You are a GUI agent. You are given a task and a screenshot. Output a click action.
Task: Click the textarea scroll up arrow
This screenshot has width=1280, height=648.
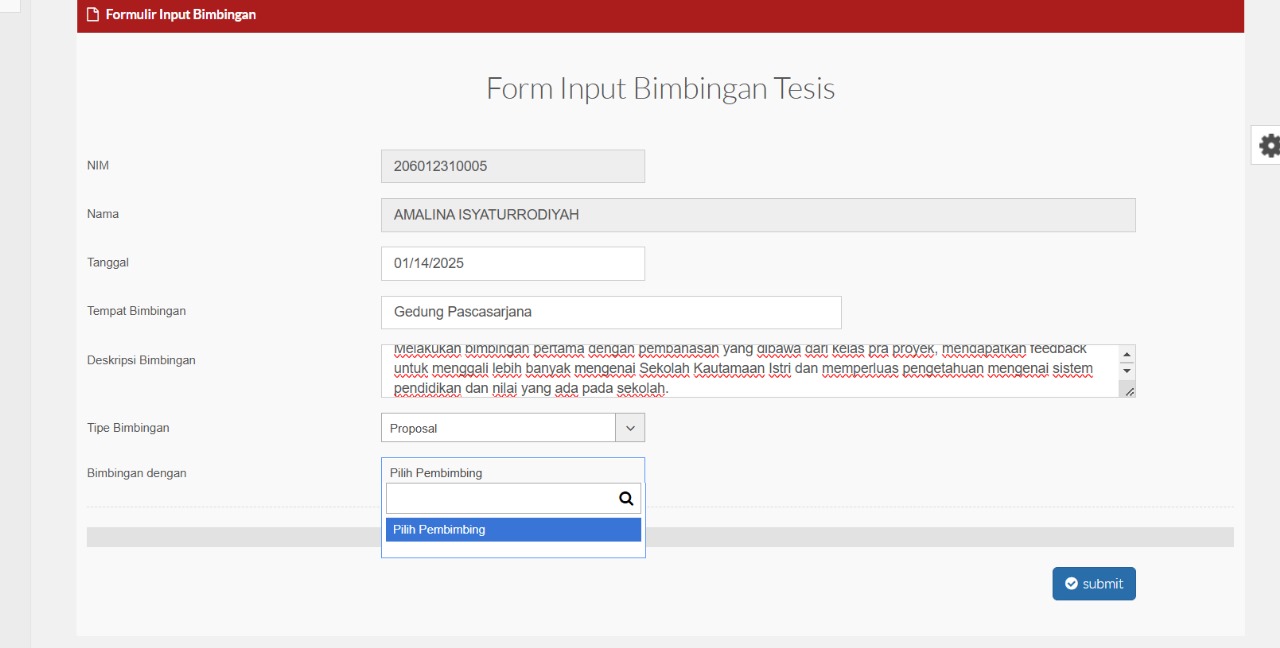pos(1127,355)
